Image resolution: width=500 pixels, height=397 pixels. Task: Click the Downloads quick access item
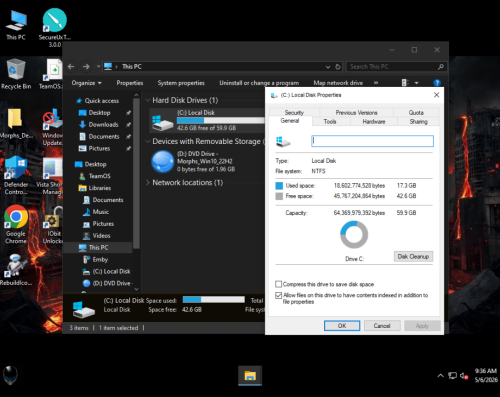click(103, 125)
